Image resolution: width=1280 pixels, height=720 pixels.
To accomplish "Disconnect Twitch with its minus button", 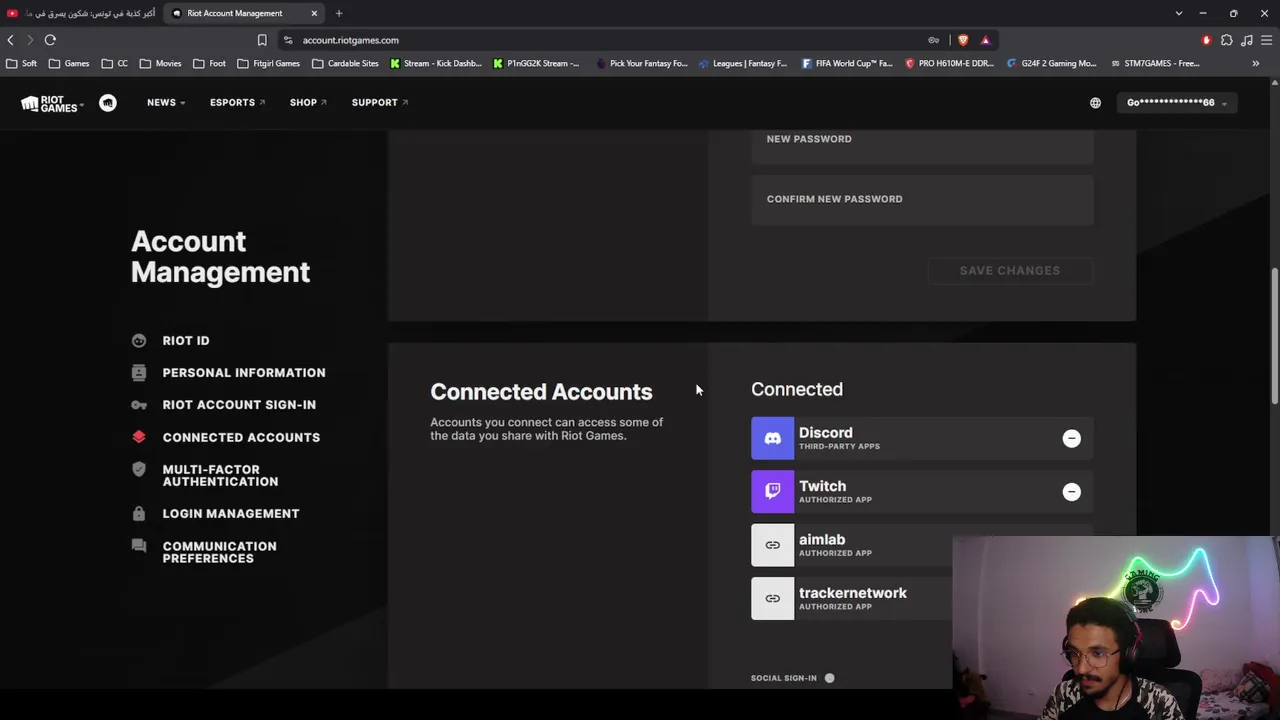I will click(x=1071, y=491).
